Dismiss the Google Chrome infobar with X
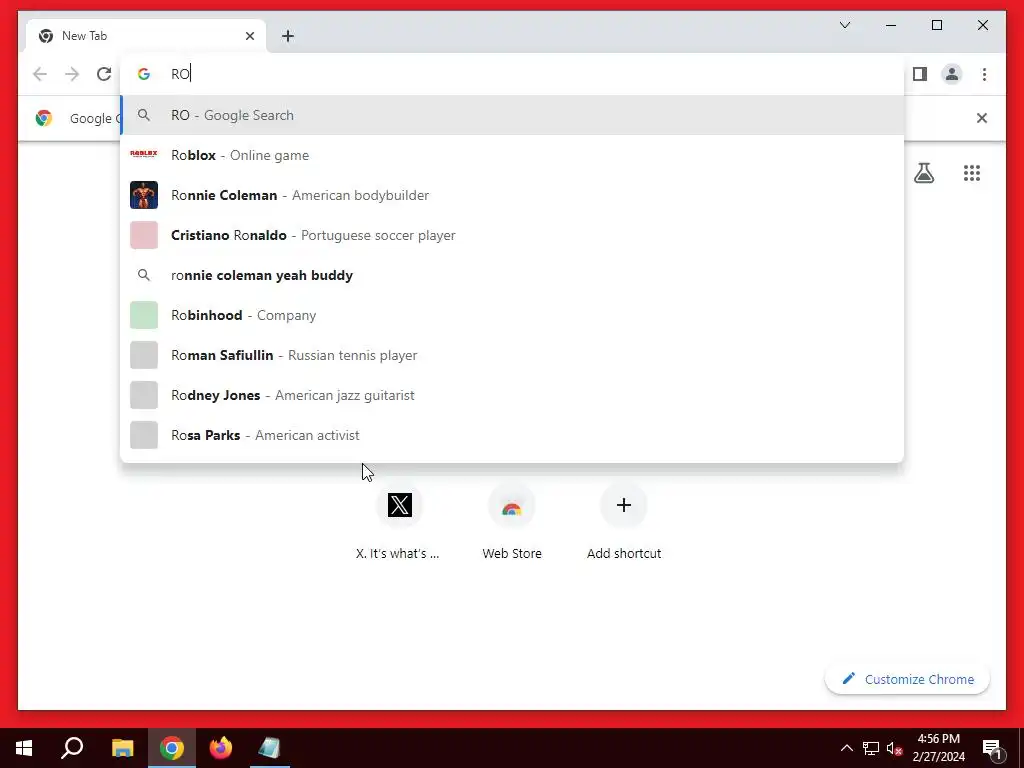The image size is (1024, 768). point(982,118)
